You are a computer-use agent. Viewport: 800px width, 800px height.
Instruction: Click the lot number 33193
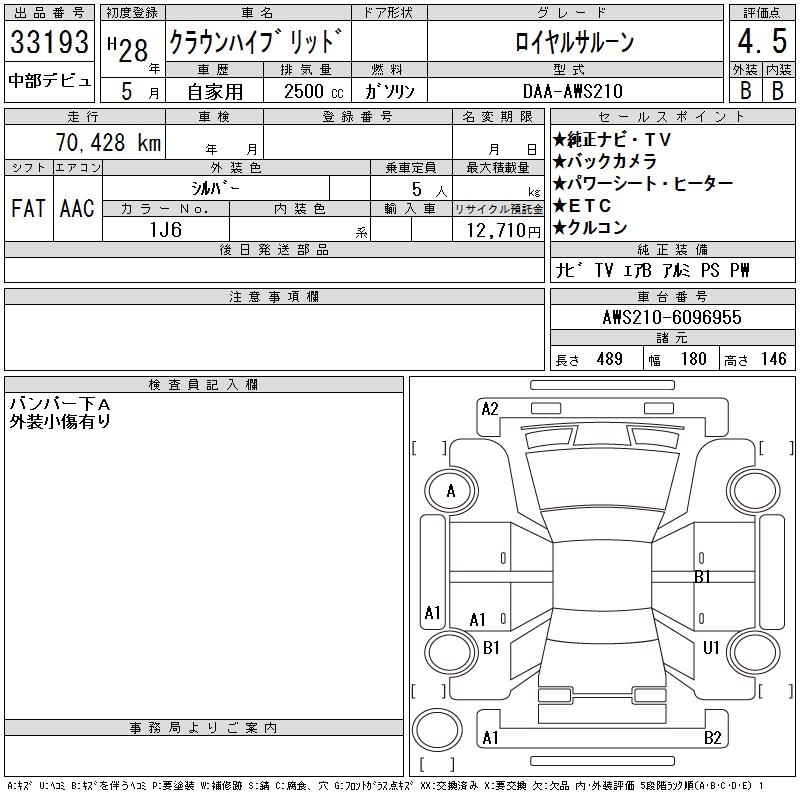click(x=50, y=42)
